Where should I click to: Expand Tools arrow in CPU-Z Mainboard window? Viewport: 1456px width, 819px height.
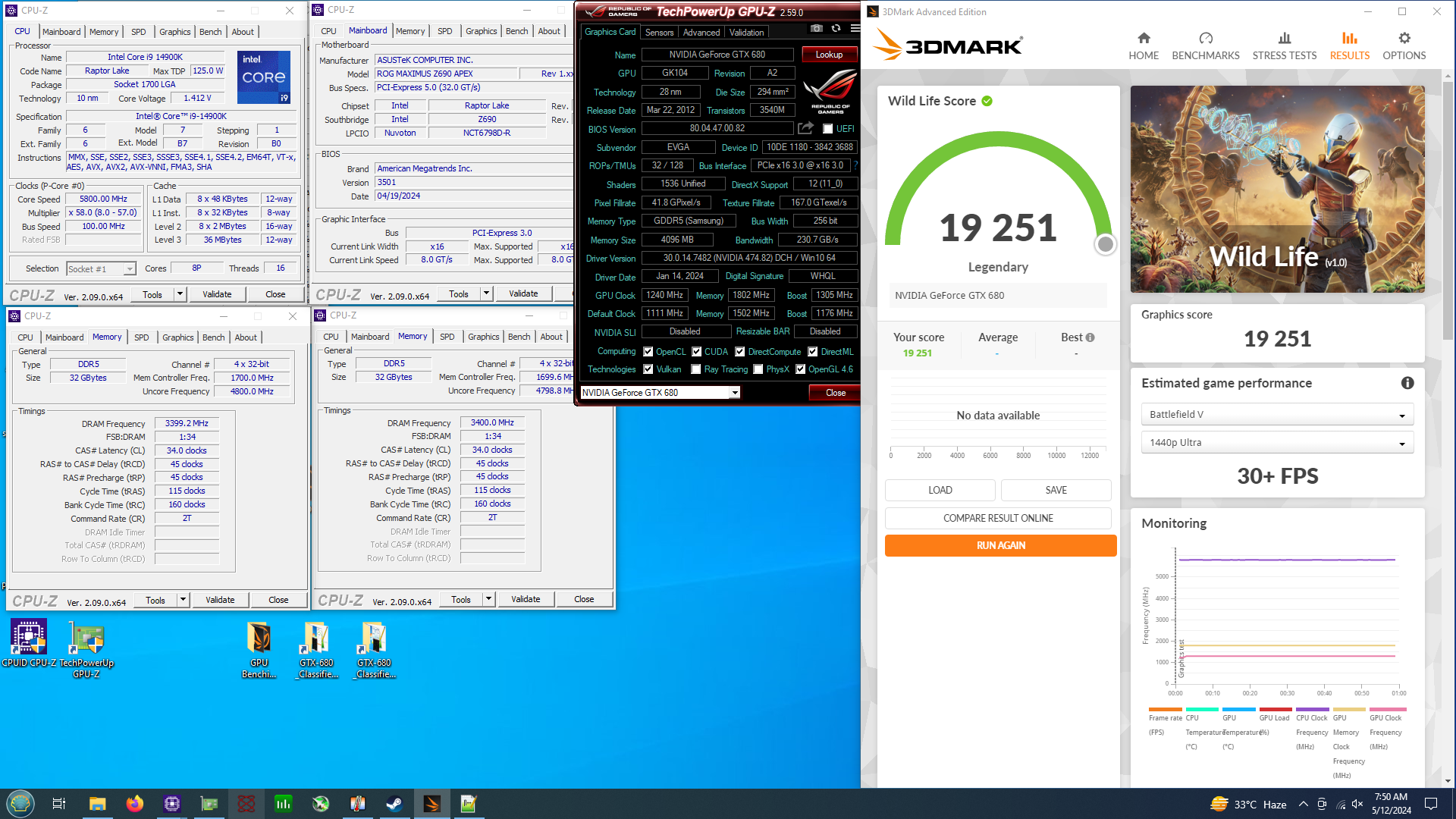click(x=486, y=294)
